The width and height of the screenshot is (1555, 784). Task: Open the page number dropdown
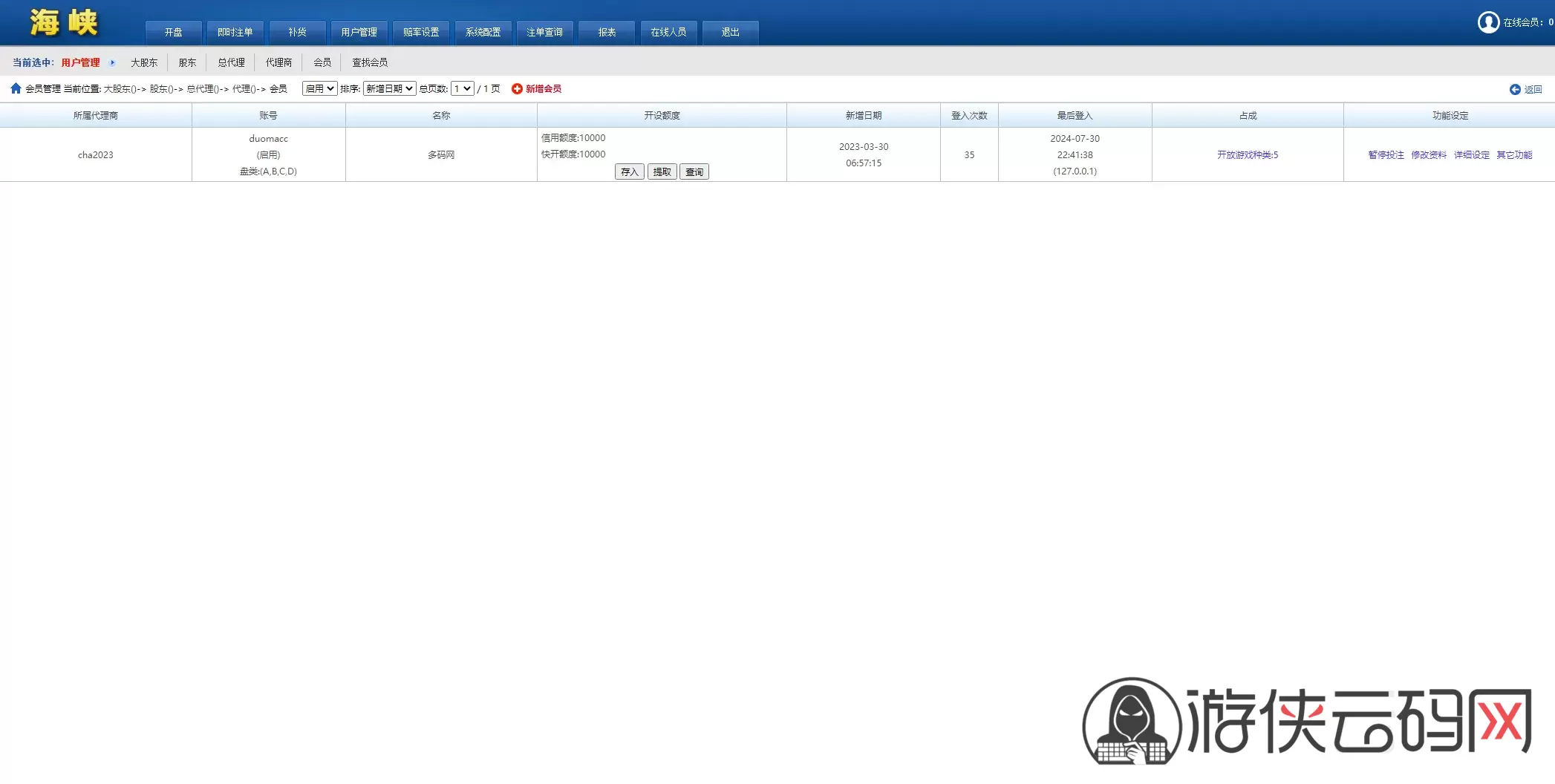point(463,89)
